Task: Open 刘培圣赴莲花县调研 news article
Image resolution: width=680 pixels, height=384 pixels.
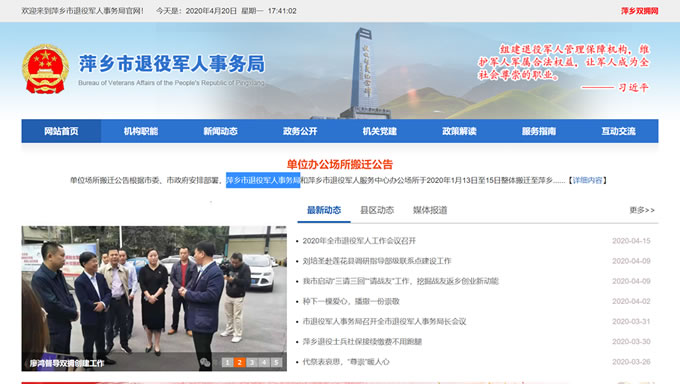Action: 377,261
